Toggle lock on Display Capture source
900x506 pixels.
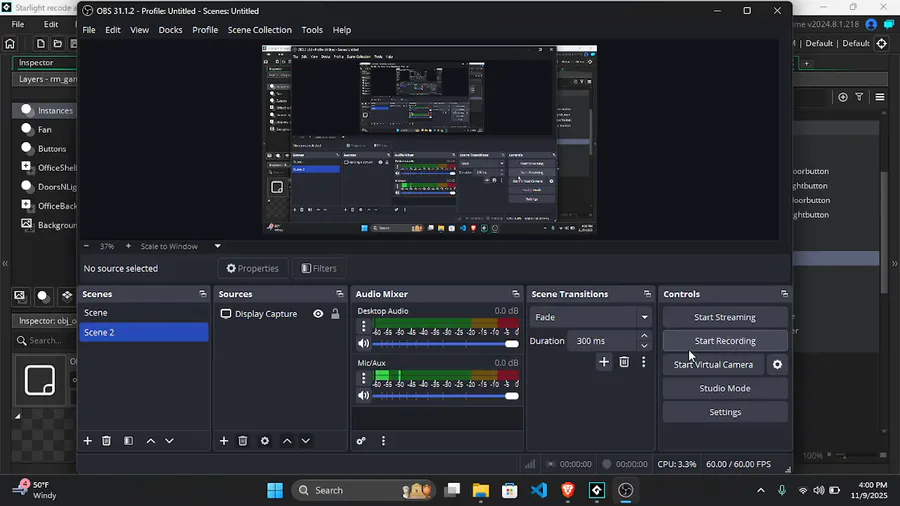click(335, 314)
